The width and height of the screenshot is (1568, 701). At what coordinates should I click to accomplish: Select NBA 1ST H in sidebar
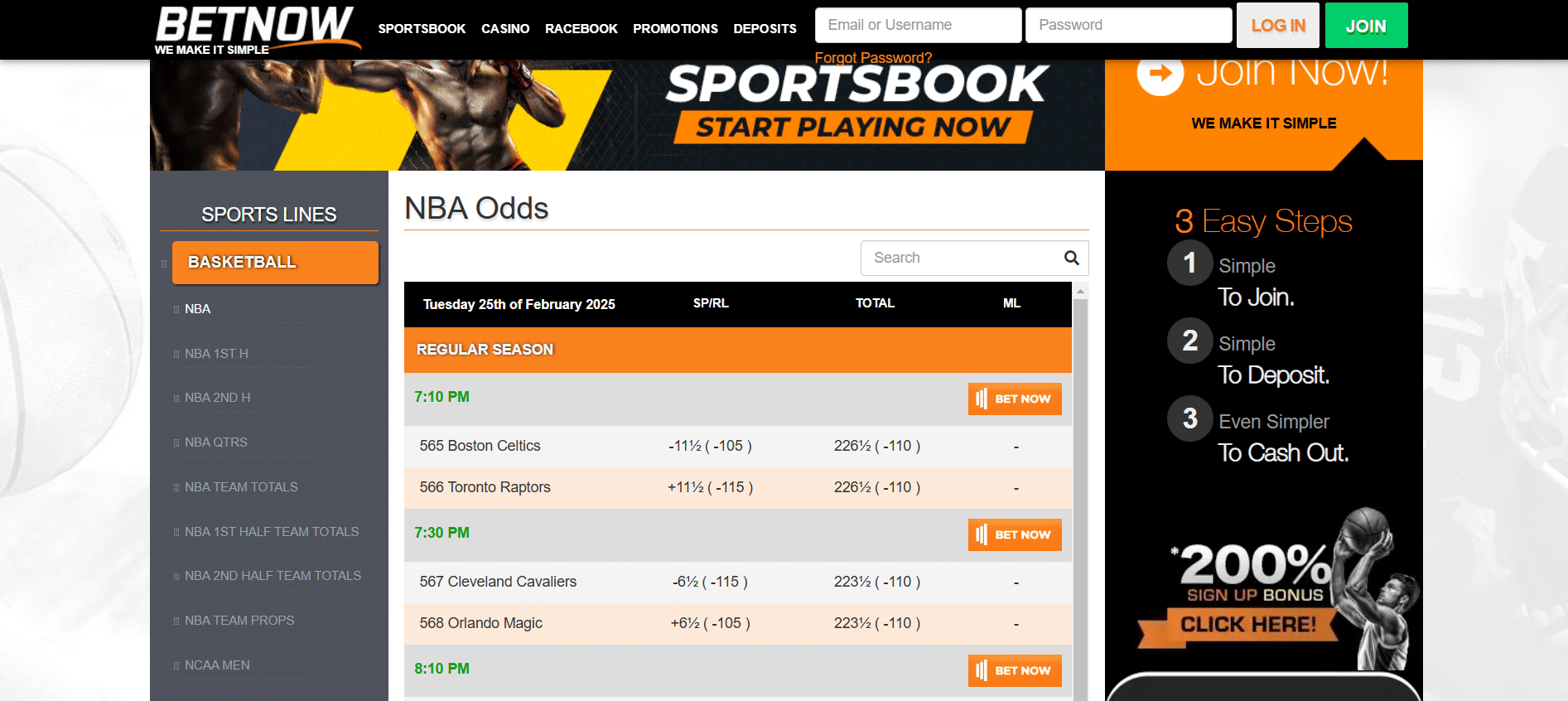point(216,353)
